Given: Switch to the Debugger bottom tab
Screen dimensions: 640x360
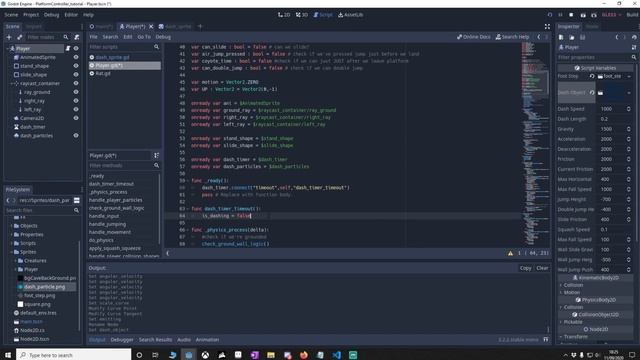Looking at the screenshot, I should (122, 340).
